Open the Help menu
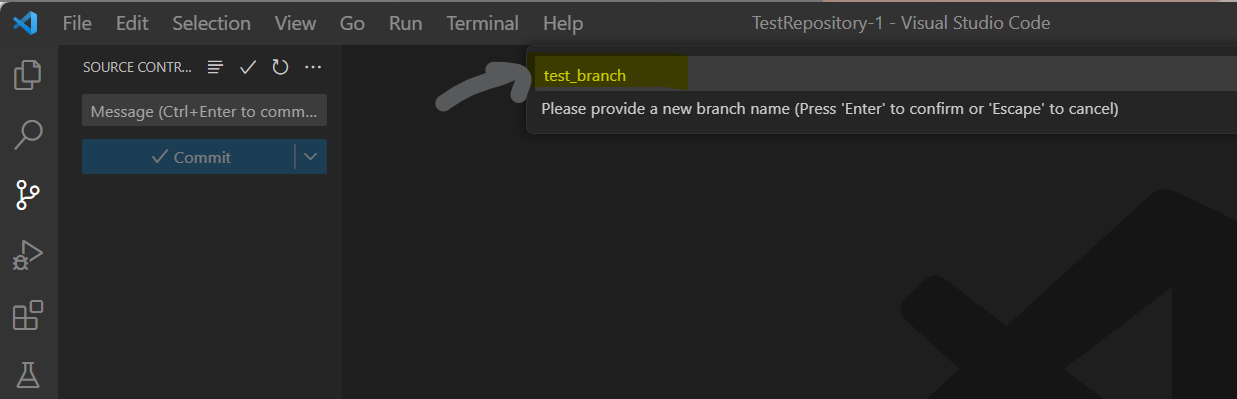The width and height of the screenshot is (1237, 399). click(x=563, y=23)
